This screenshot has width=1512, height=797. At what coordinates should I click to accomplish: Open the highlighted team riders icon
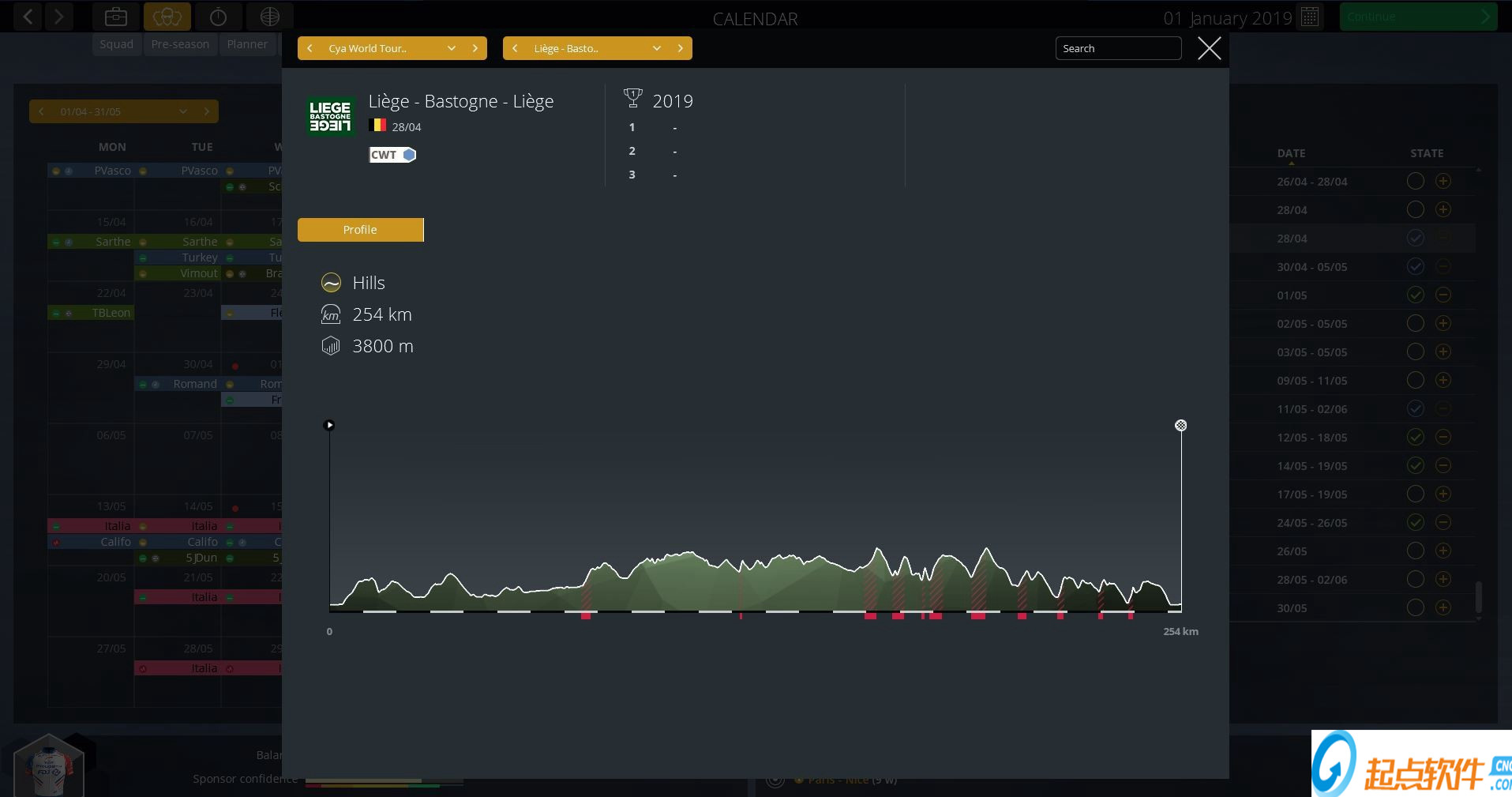pyautogui.click(x=167, y=16)
